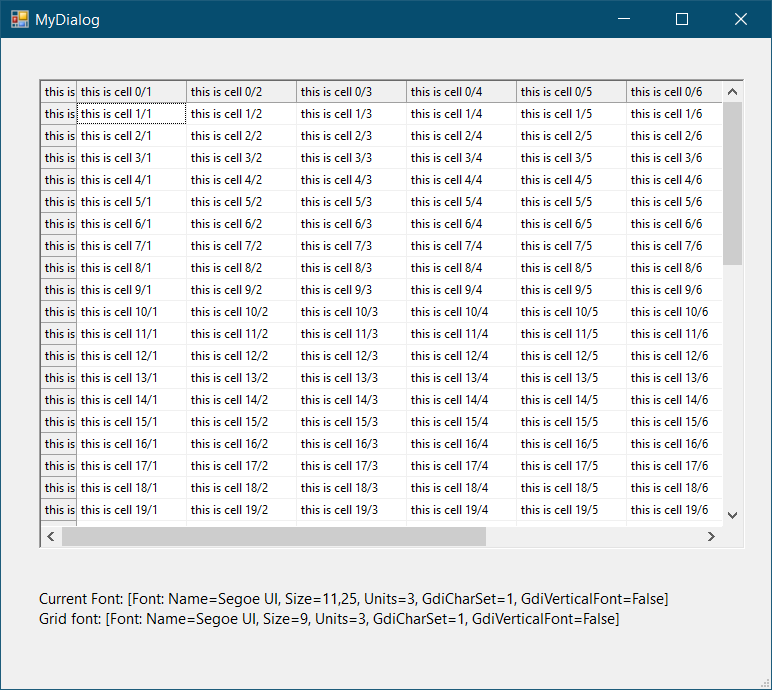Select cell 'this is cell 5/2'
This screenshot has height=690, width=772.
point(241,202)
